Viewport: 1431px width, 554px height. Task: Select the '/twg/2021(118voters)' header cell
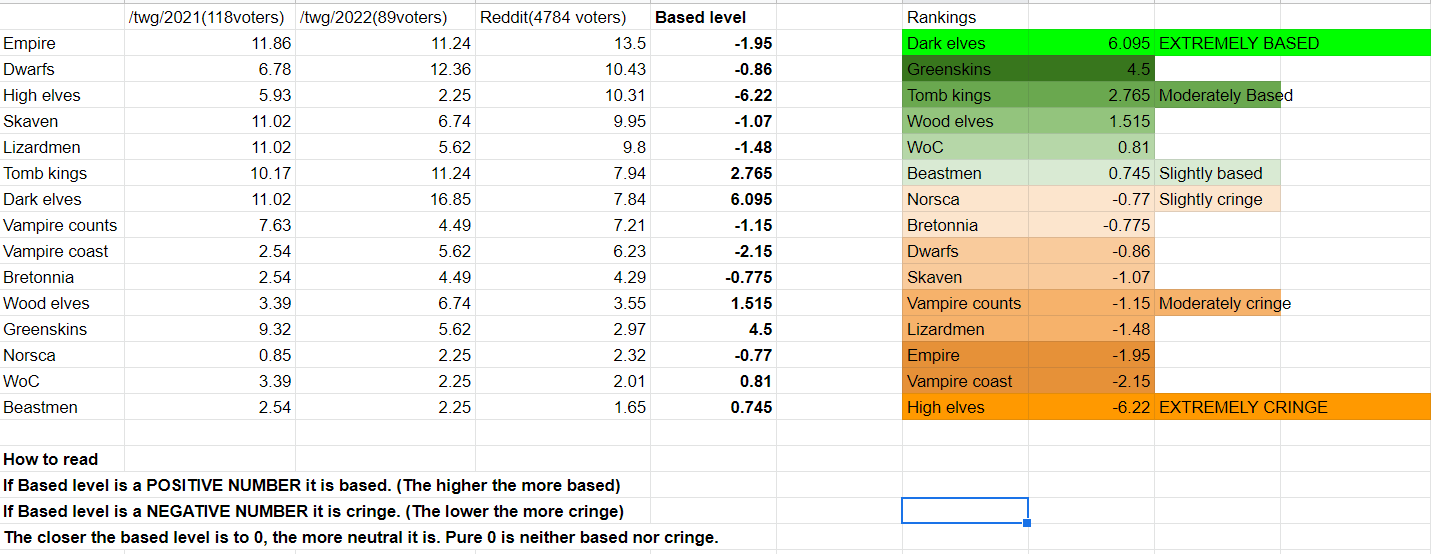[210, 18]
